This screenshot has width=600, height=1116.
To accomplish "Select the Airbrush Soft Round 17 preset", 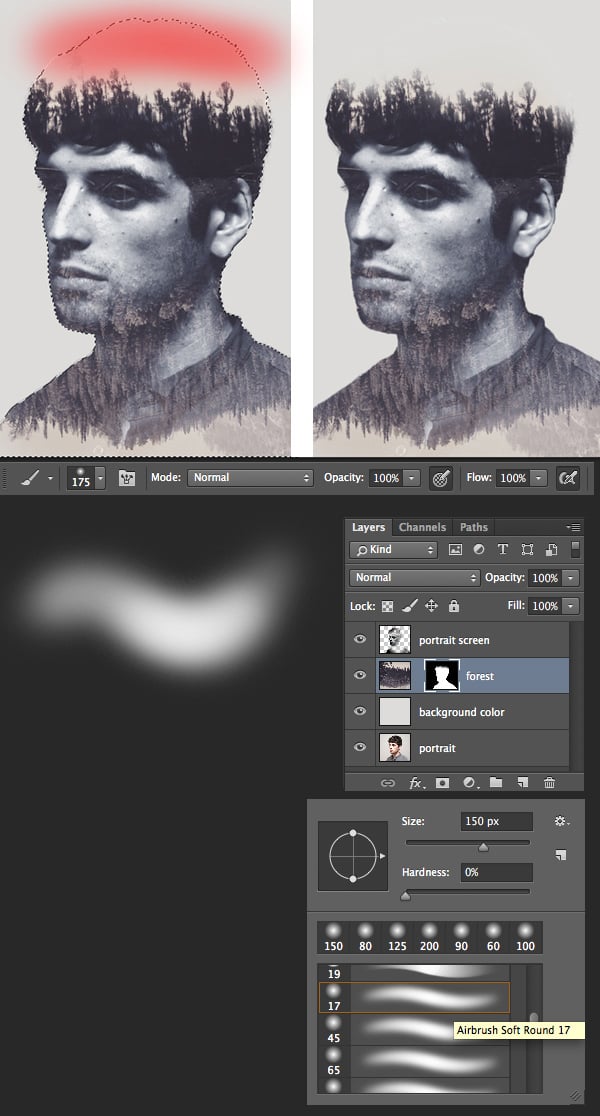I will click(x=415, y=998).
